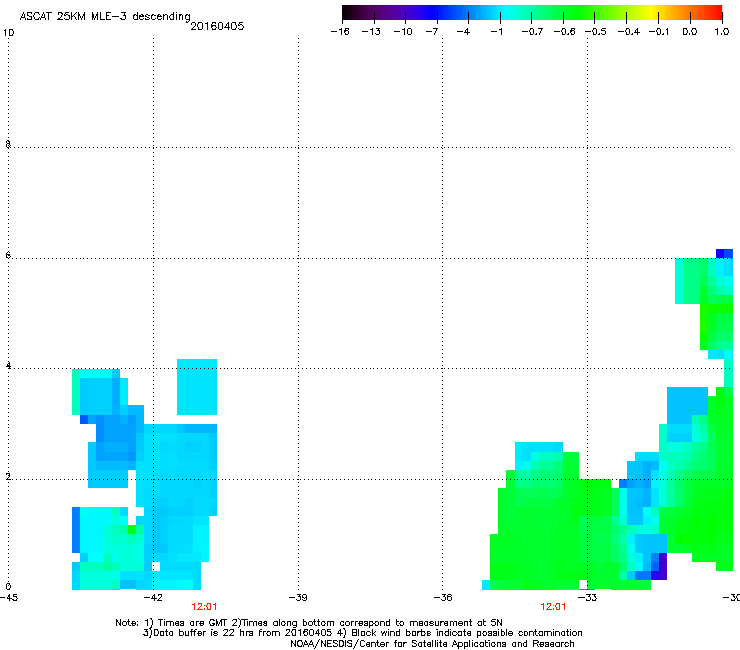Click the colorbar label -10

(x=403, y=32)
